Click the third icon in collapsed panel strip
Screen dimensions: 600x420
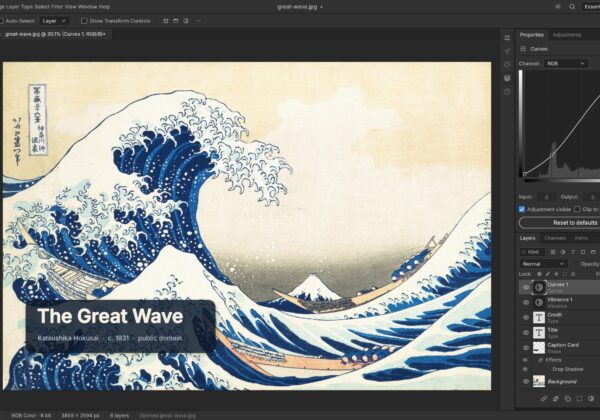507,64
